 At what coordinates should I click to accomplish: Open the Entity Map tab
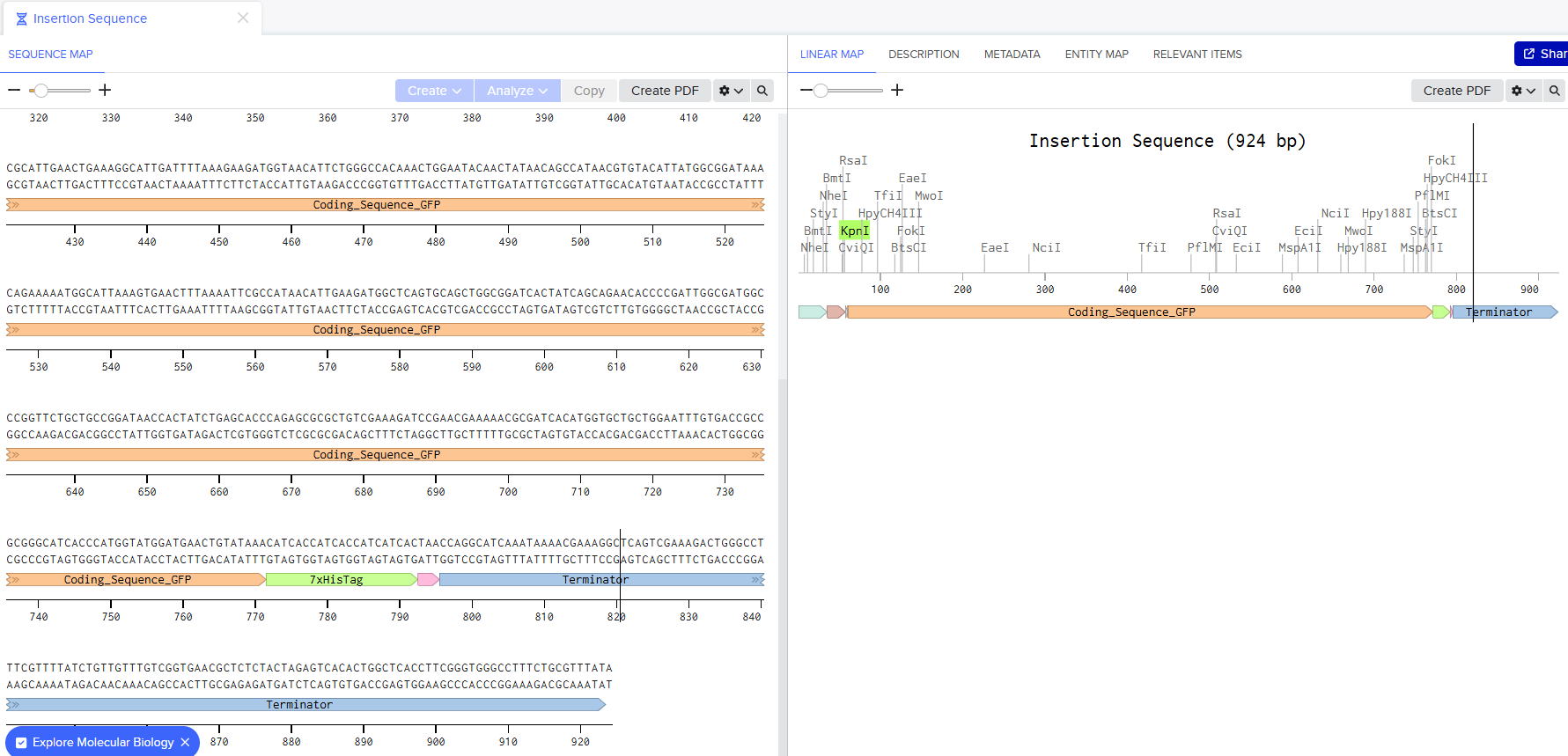tap(1096, 55)
